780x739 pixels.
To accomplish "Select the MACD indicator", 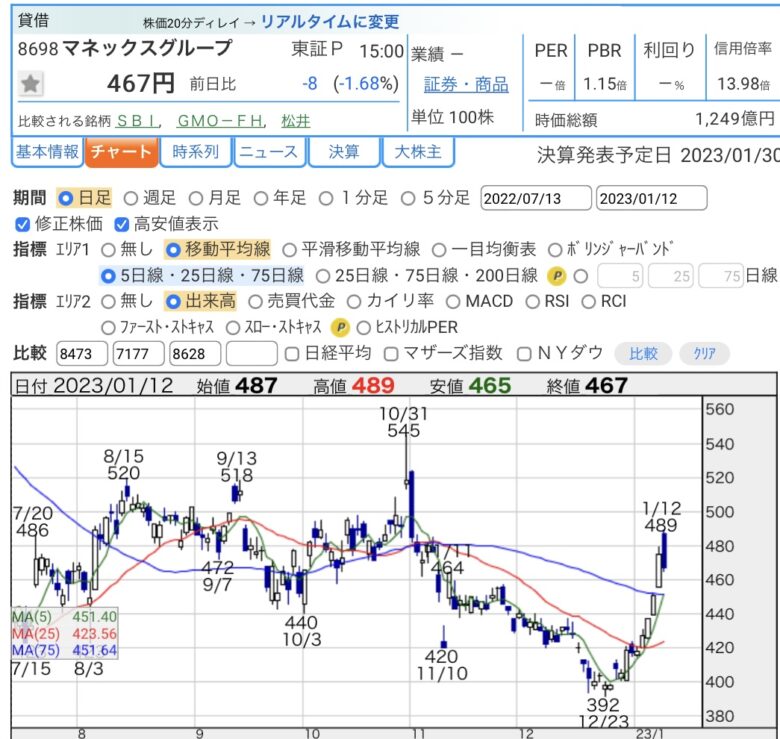I will tap(453, 302).
